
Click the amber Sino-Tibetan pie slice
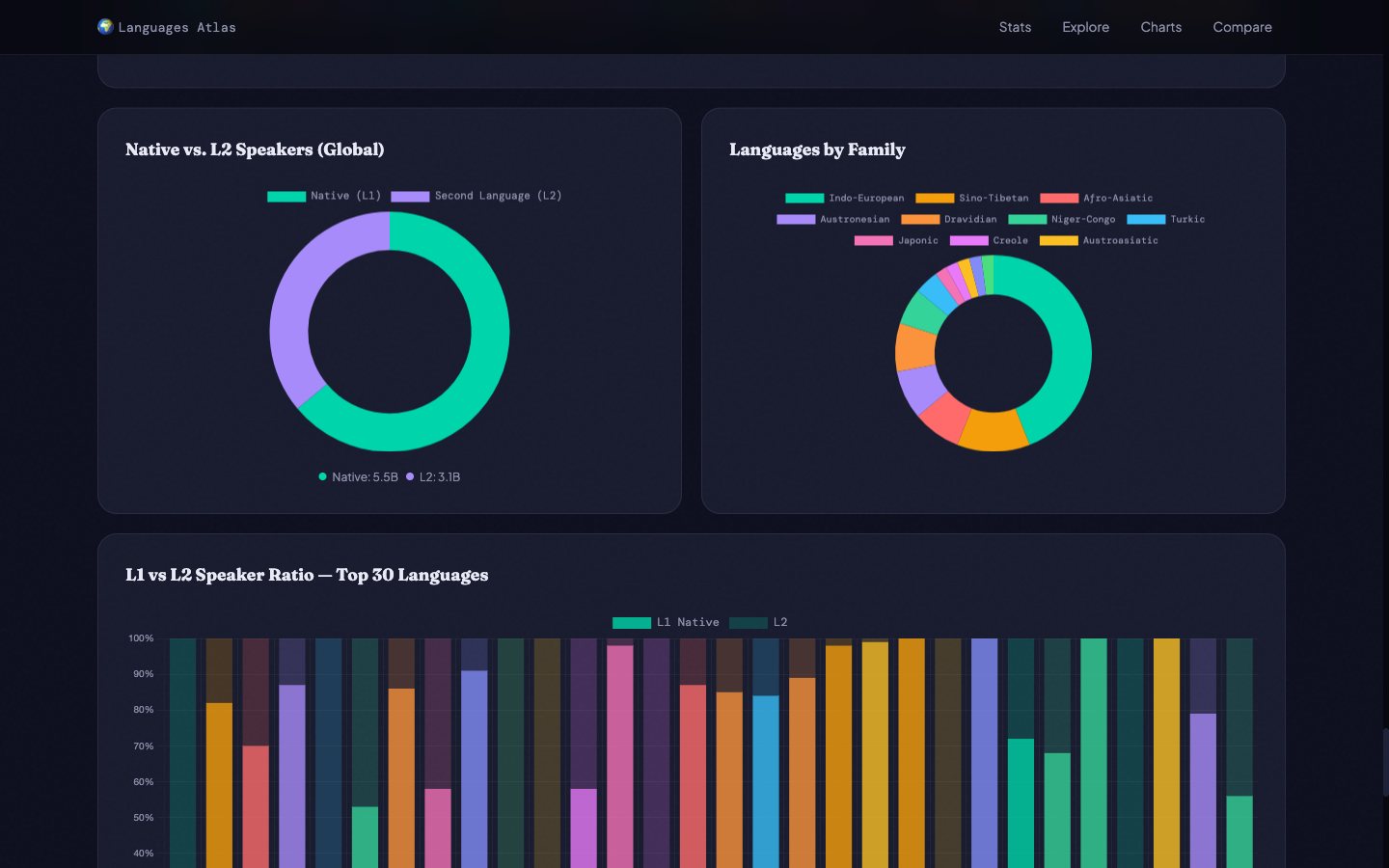994,430
